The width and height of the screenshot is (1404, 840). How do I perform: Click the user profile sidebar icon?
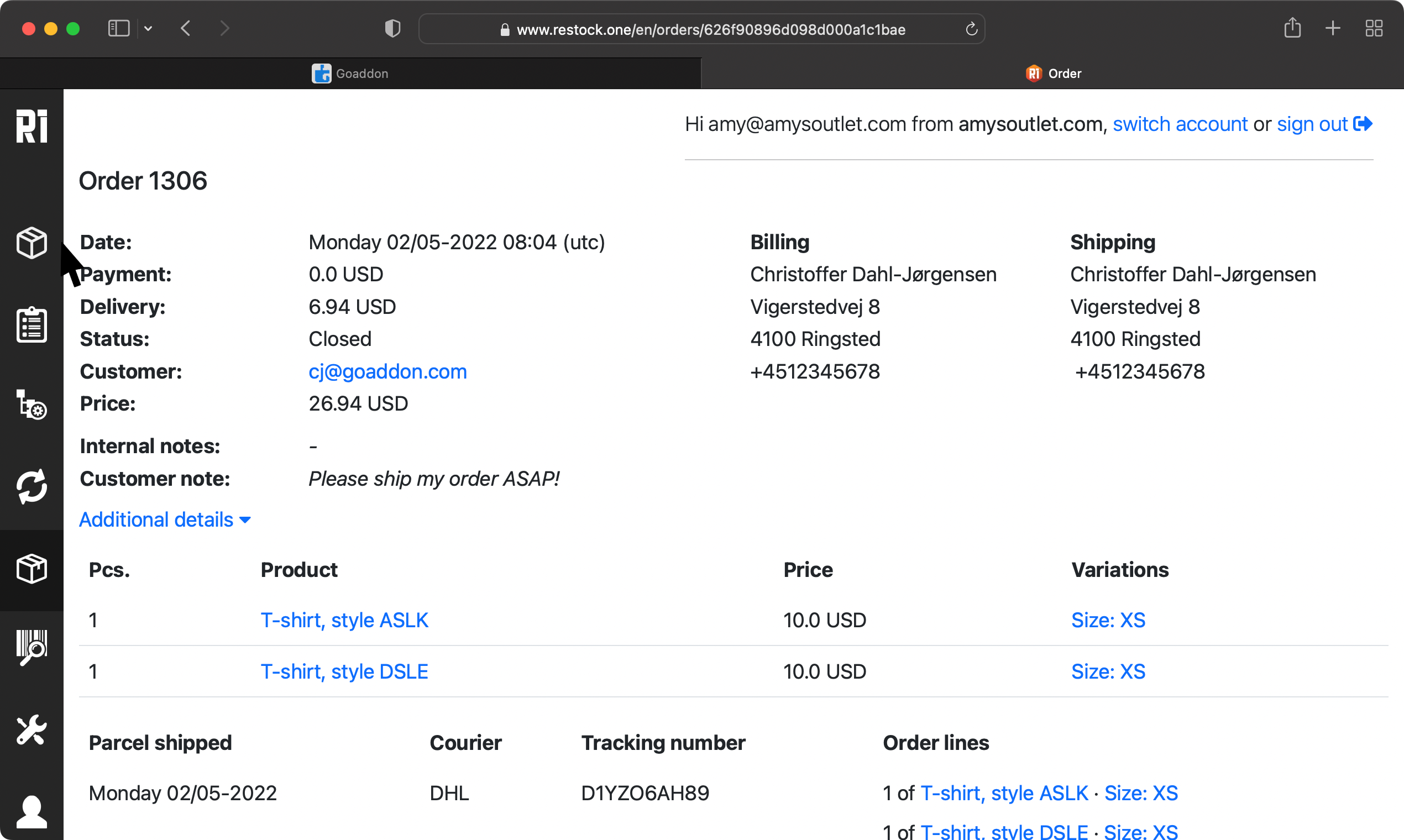click(x=32, y=811)
